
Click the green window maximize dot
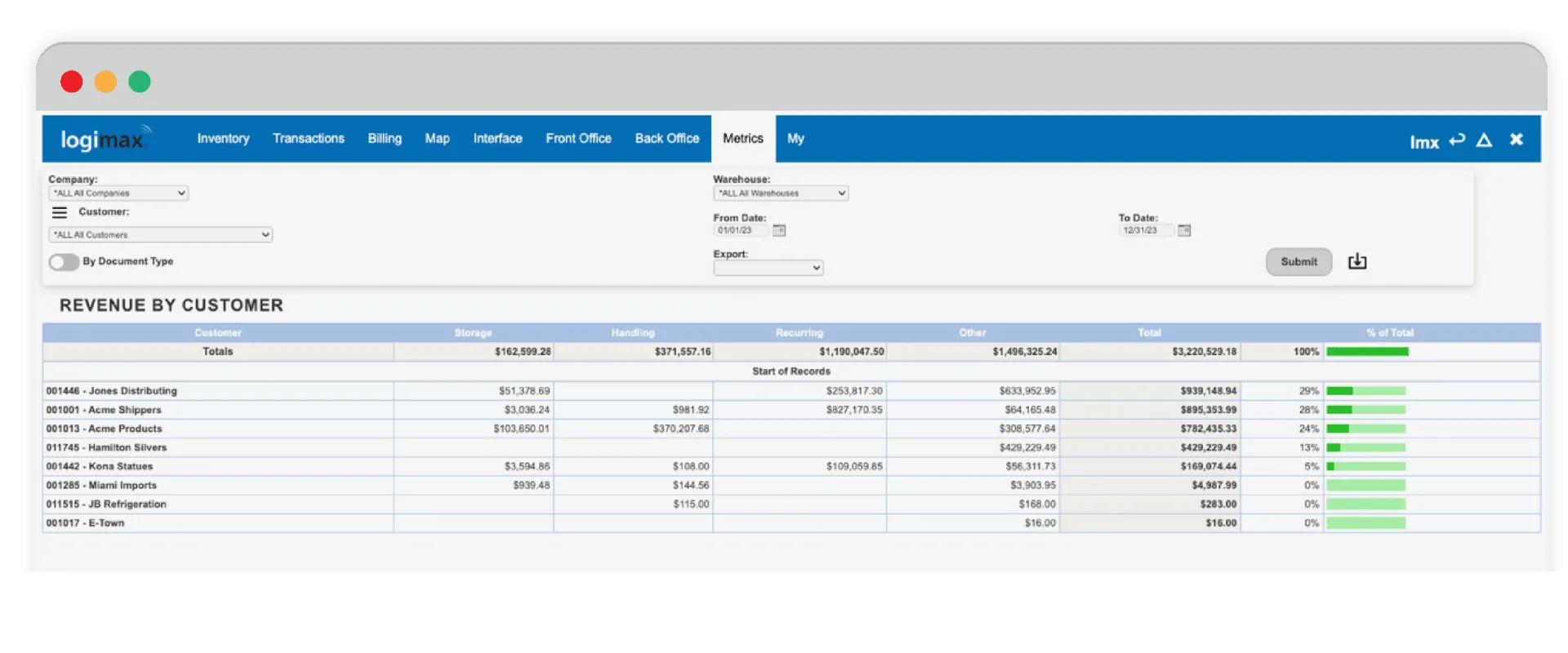point(140,82)
